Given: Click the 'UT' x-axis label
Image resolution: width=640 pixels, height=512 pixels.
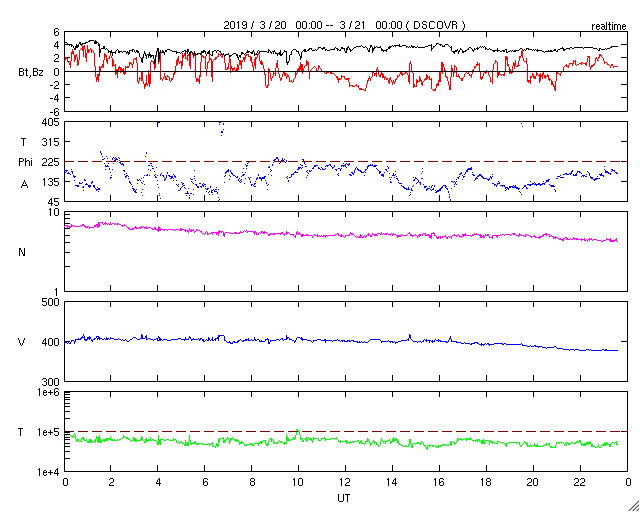Looking at the screenshot, I should pyautogui.click(x=343, y=498).
